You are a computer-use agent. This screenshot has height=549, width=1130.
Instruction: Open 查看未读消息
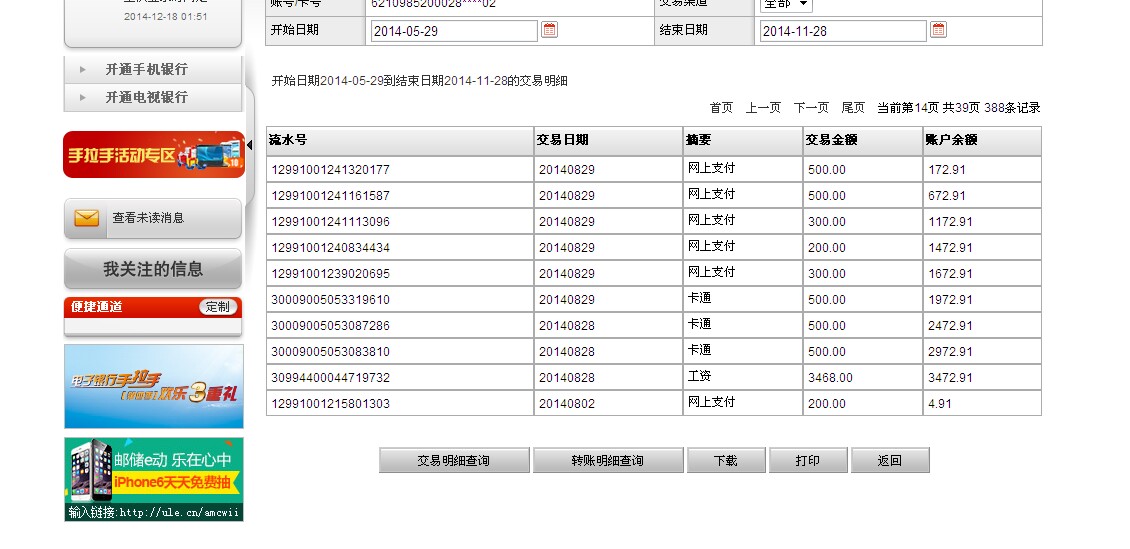148,218
